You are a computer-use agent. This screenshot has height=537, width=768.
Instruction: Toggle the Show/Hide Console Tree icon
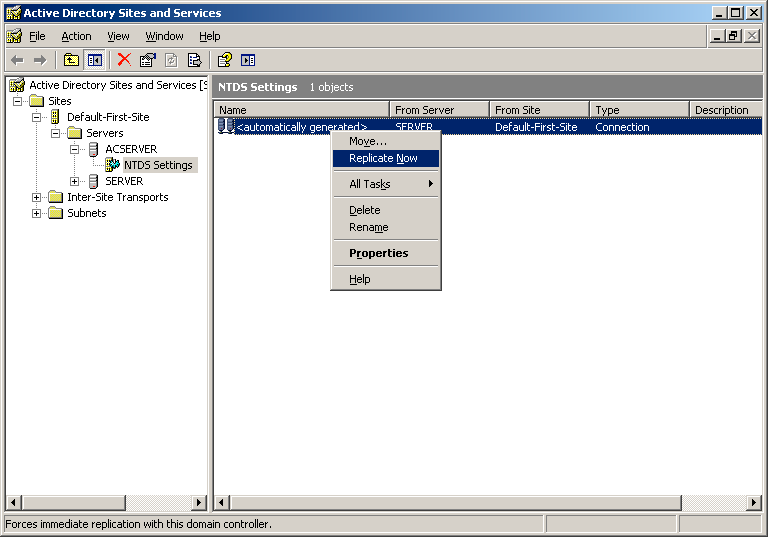coord(95,60)
